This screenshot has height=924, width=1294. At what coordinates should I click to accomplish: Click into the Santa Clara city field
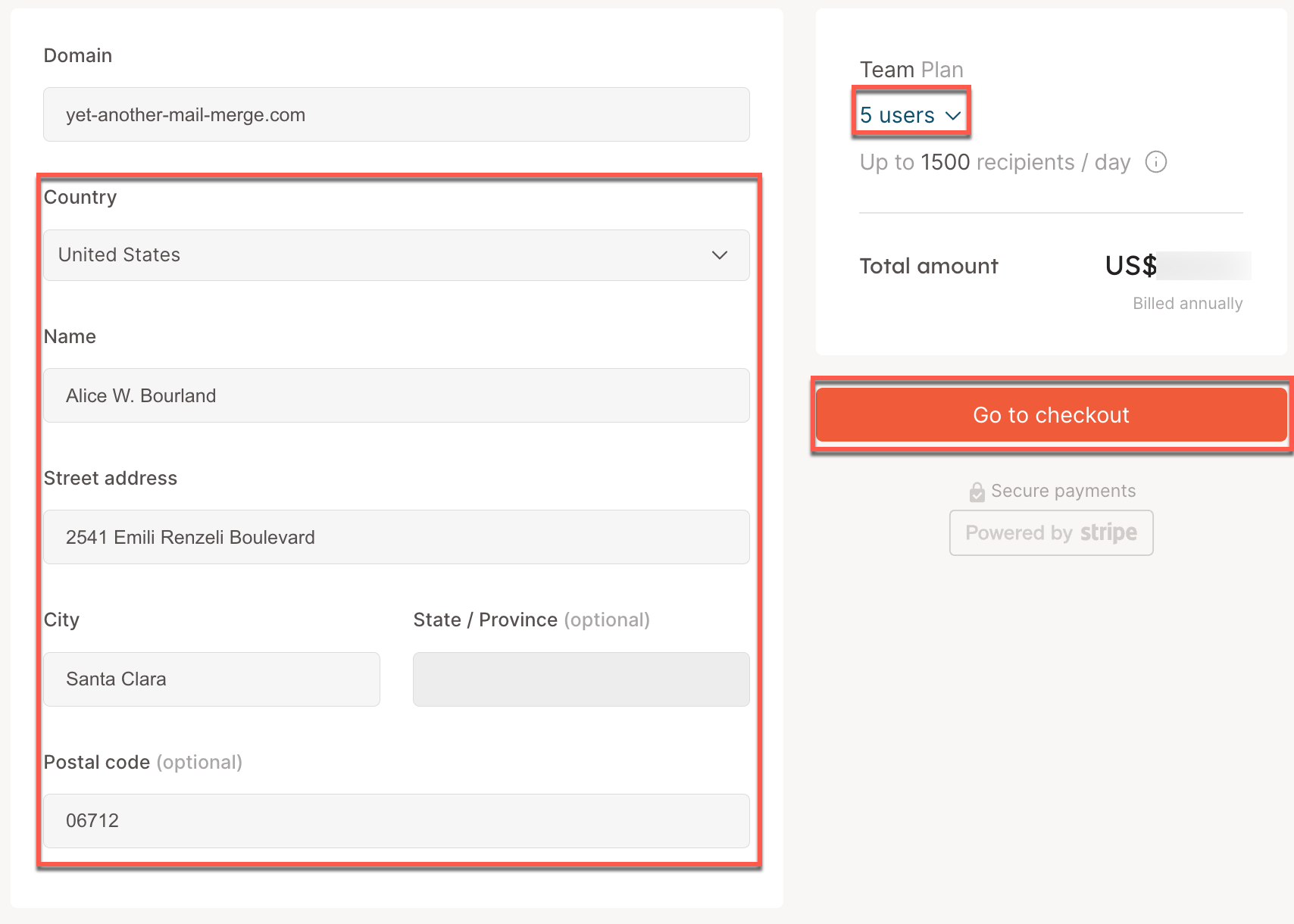tap(211, 679)
